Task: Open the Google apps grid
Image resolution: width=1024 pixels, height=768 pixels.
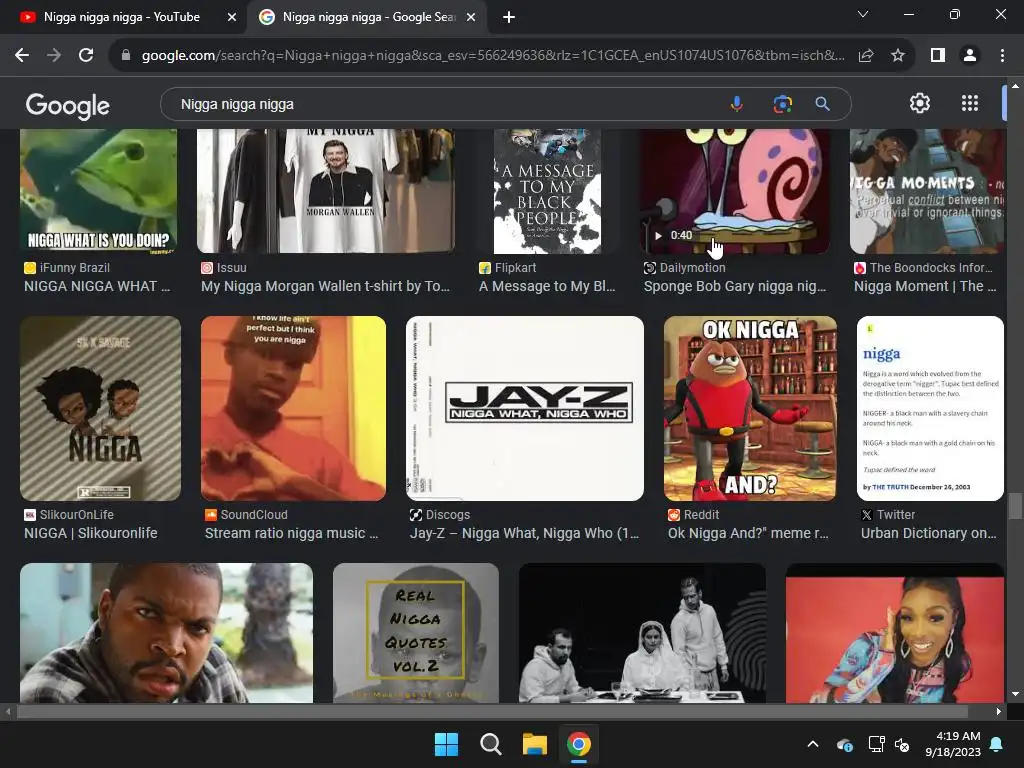Action: pos(970,103)
